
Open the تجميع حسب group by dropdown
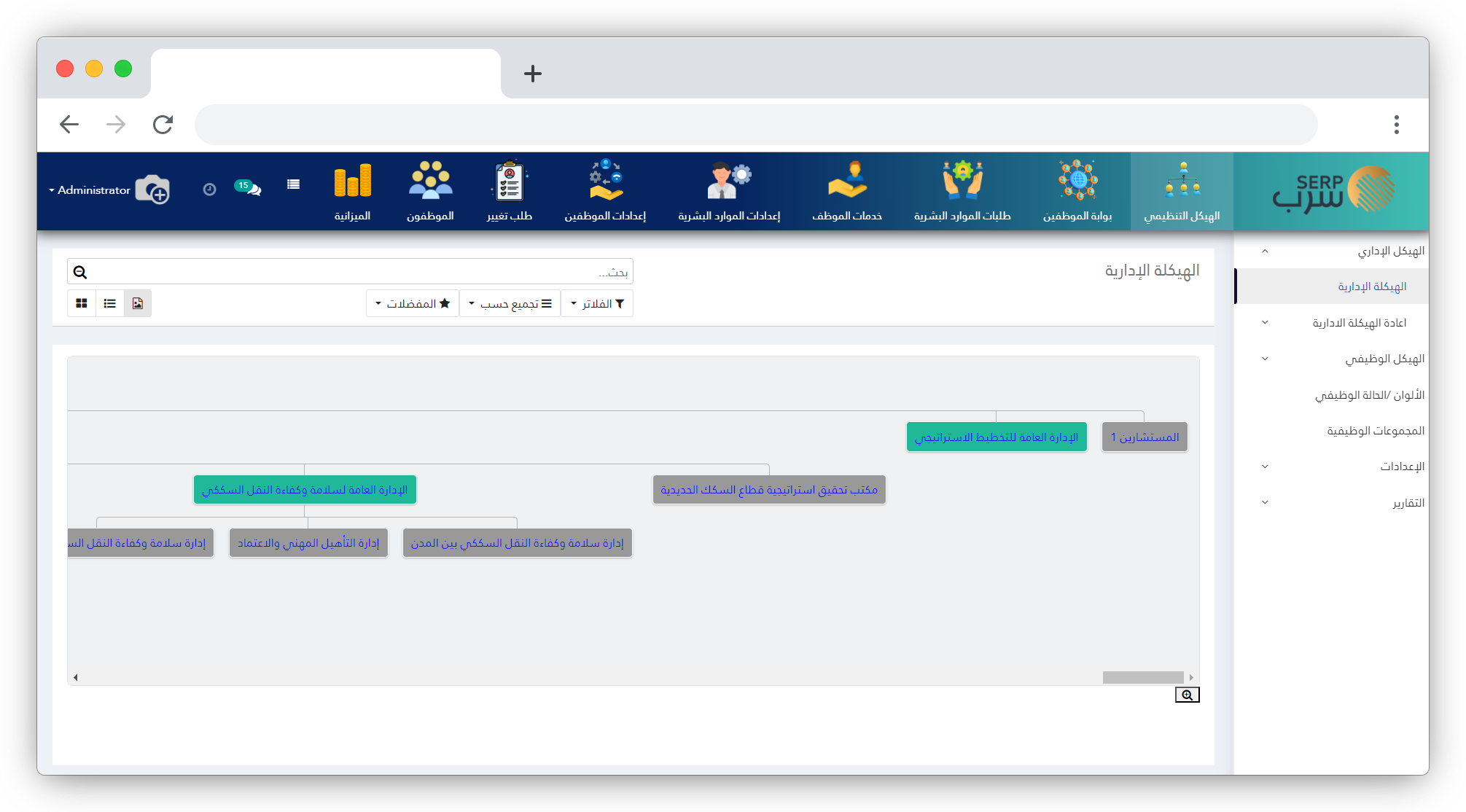(510, 303)
